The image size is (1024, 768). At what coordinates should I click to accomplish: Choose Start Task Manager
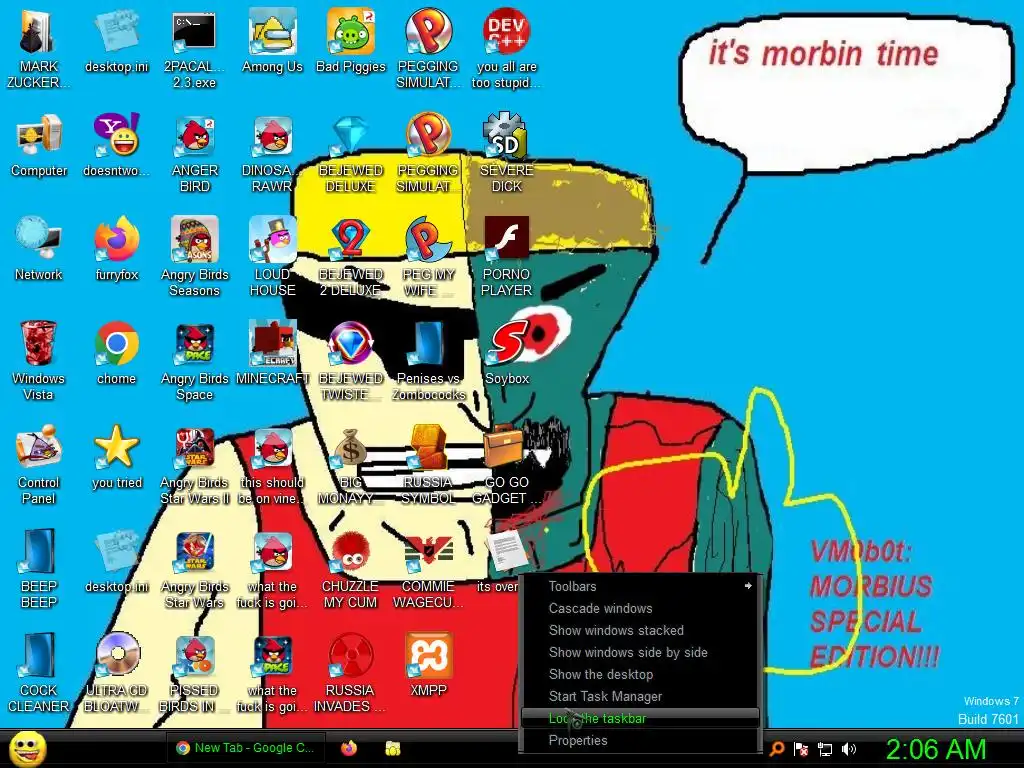pyautogui.click(x=640, y=696)
